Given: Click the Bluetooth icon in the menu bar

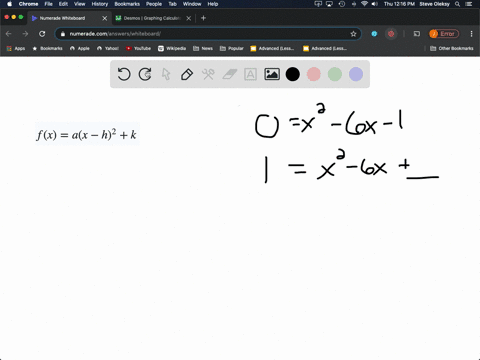Looking at the screenshot, I should pyautogui.click(x=354, y=4).
